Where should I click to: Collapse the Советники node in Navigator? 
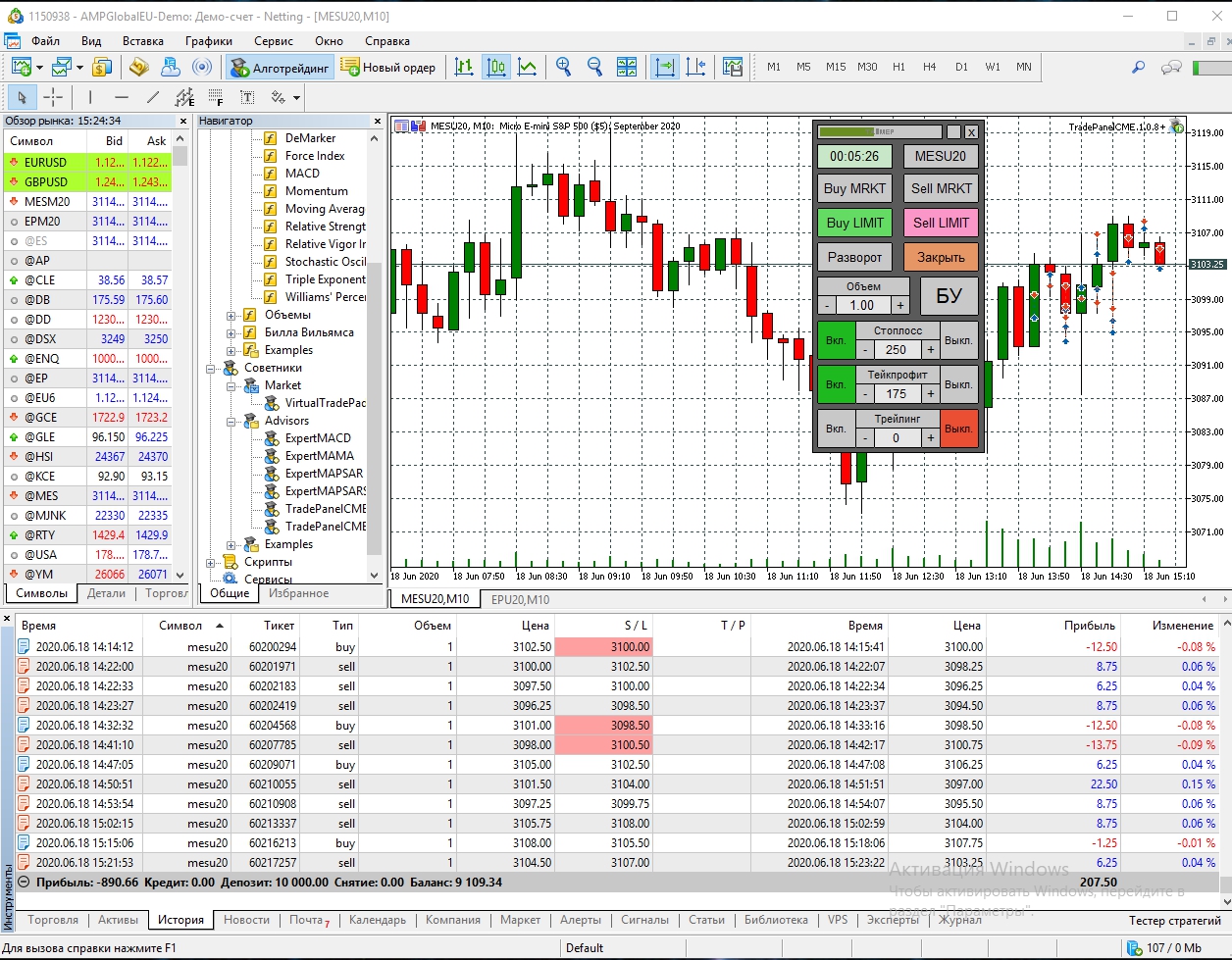[211, 368]
